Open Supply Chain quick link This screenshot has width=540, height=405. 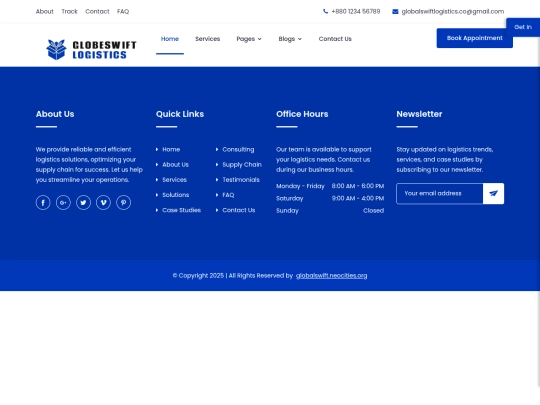(242, 165)
